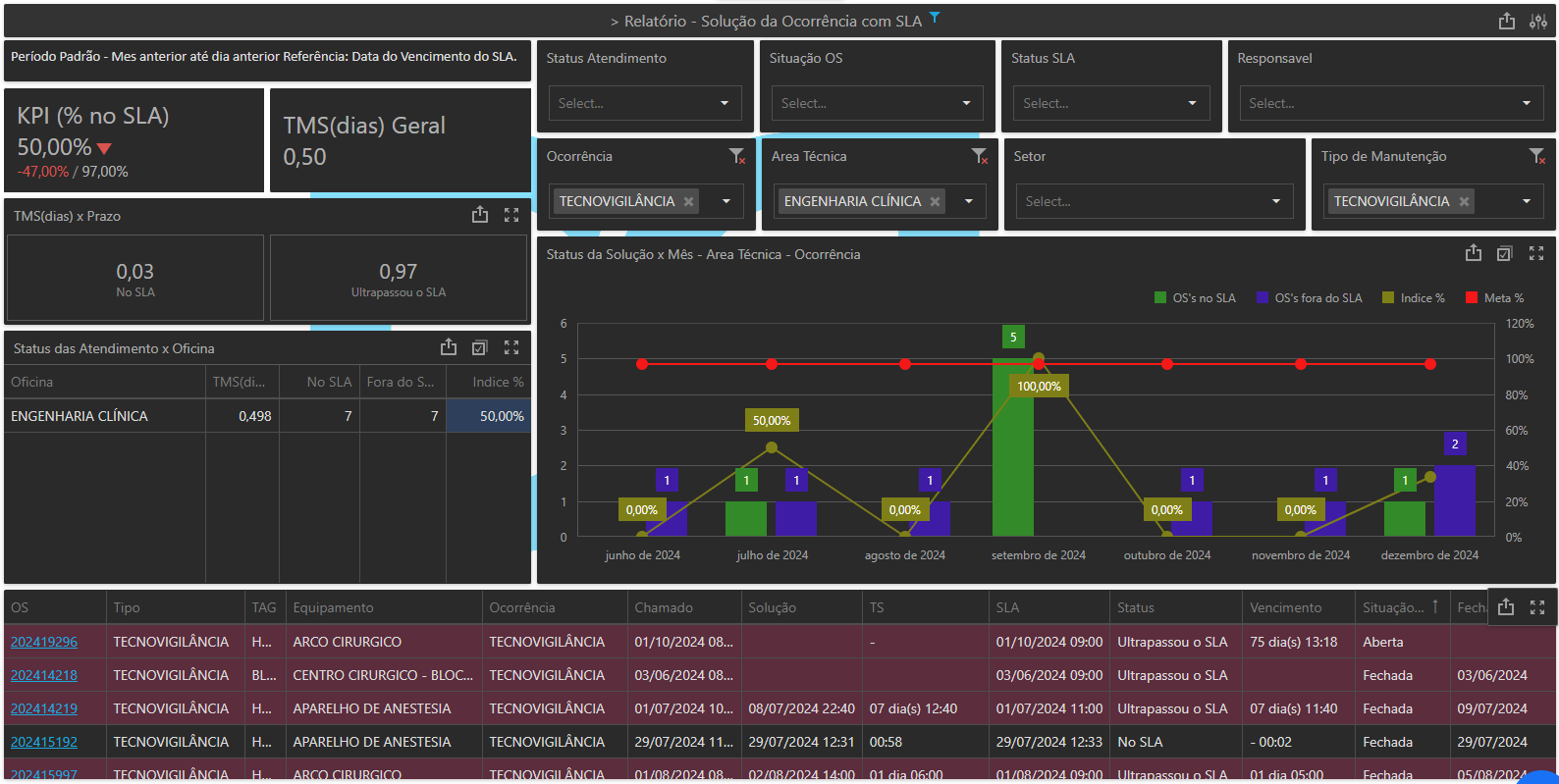This screenshot has height=784, width=1559.
Task: Export the Status da Solução chart
Action: click(1473, 254)
